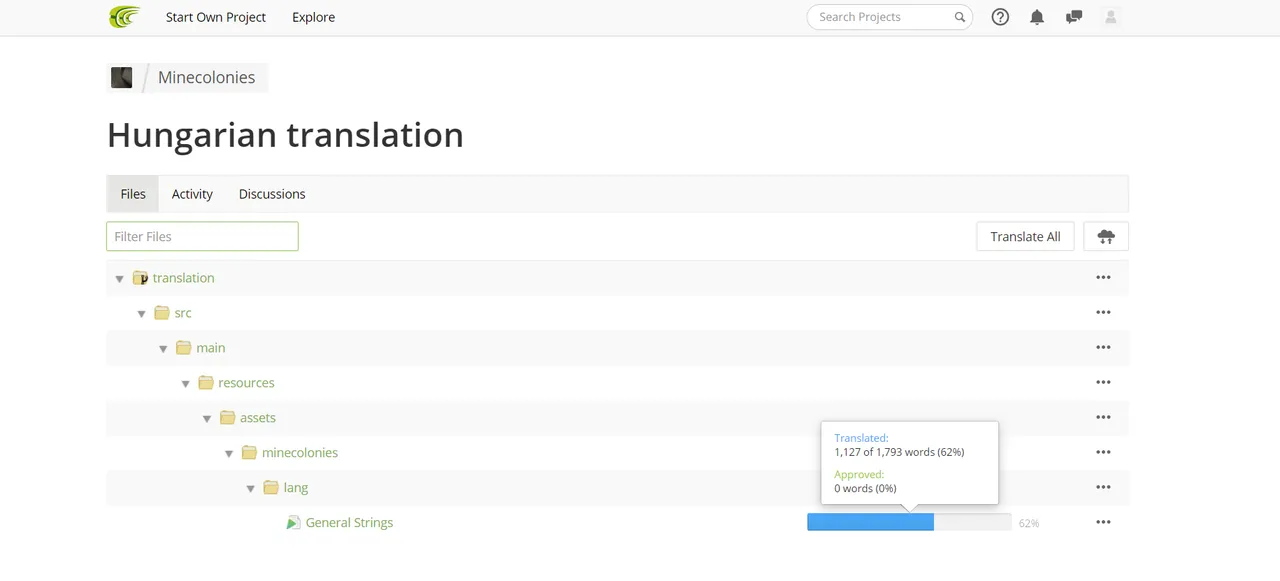Open options menu for src row
Image resolution: width=1280 pixels, height=581 pixels.
point(1103,313)
